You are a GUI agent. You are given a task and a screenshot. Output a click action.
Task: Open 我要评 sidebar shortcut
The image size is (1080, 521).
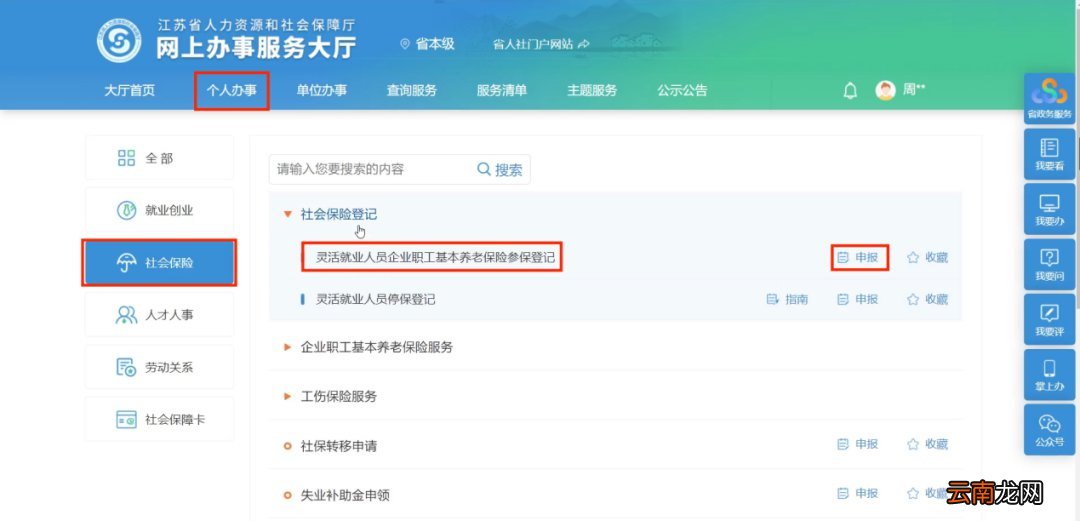[x=1049, y=320]
